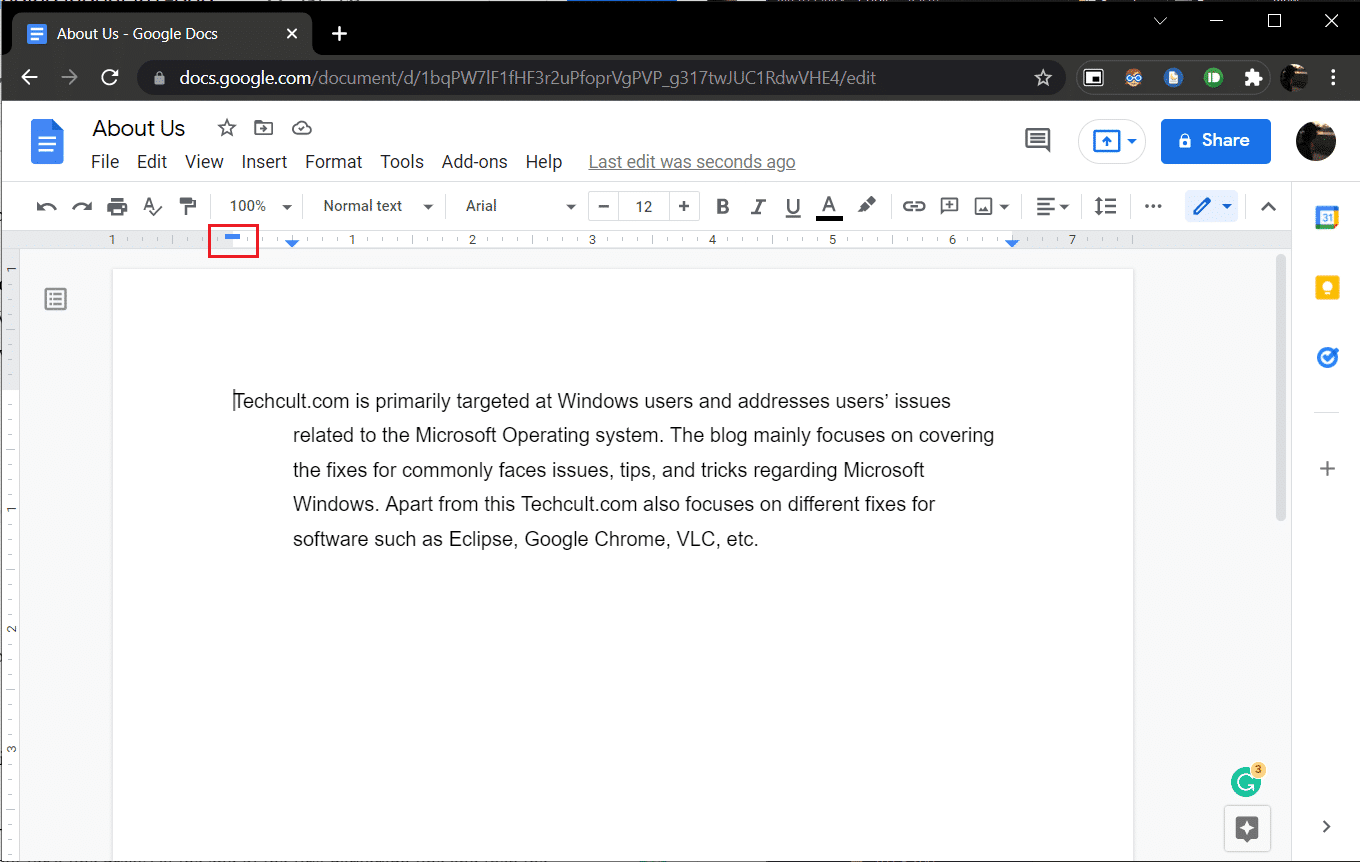Run spelling and grammar check icon
The width and height of the screenshot is (1360, 862).
(x=152, y=206)
